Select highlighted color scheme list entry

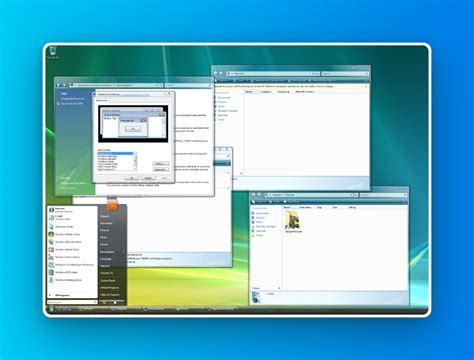point(115,154)
